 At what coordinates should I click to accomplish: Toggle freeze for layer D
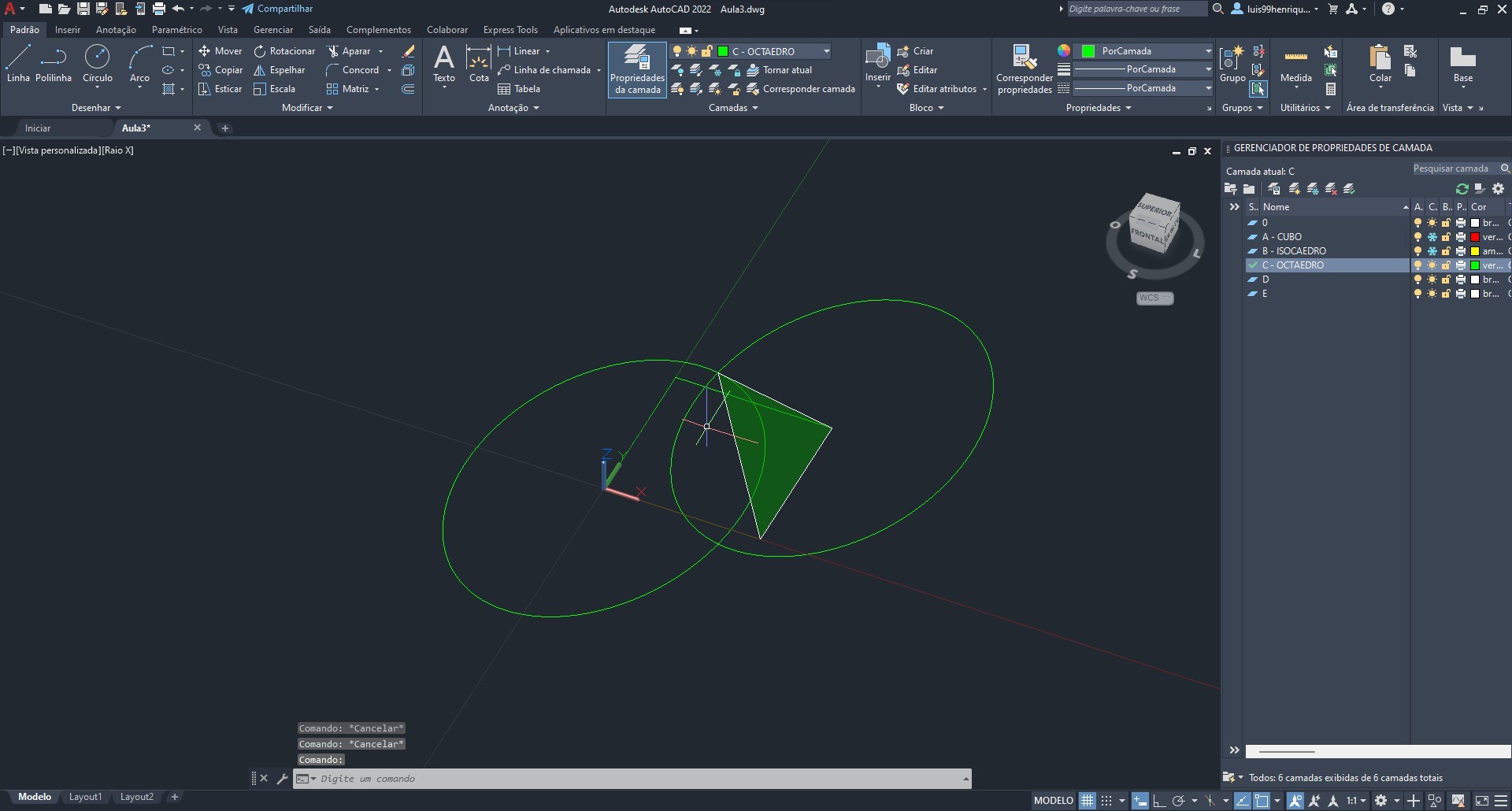pyautogui.click(x=1432, y=280)
